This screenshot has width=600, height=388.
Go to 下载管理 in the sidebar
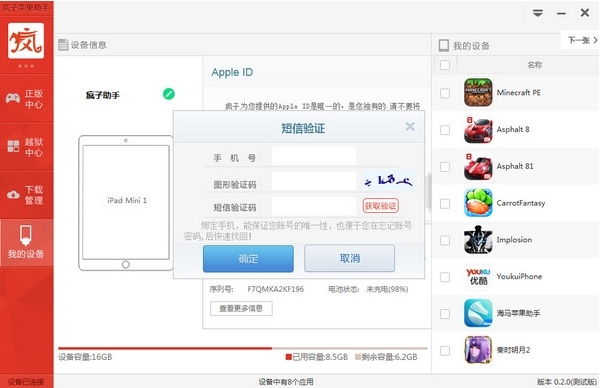[x=26, y=195]
